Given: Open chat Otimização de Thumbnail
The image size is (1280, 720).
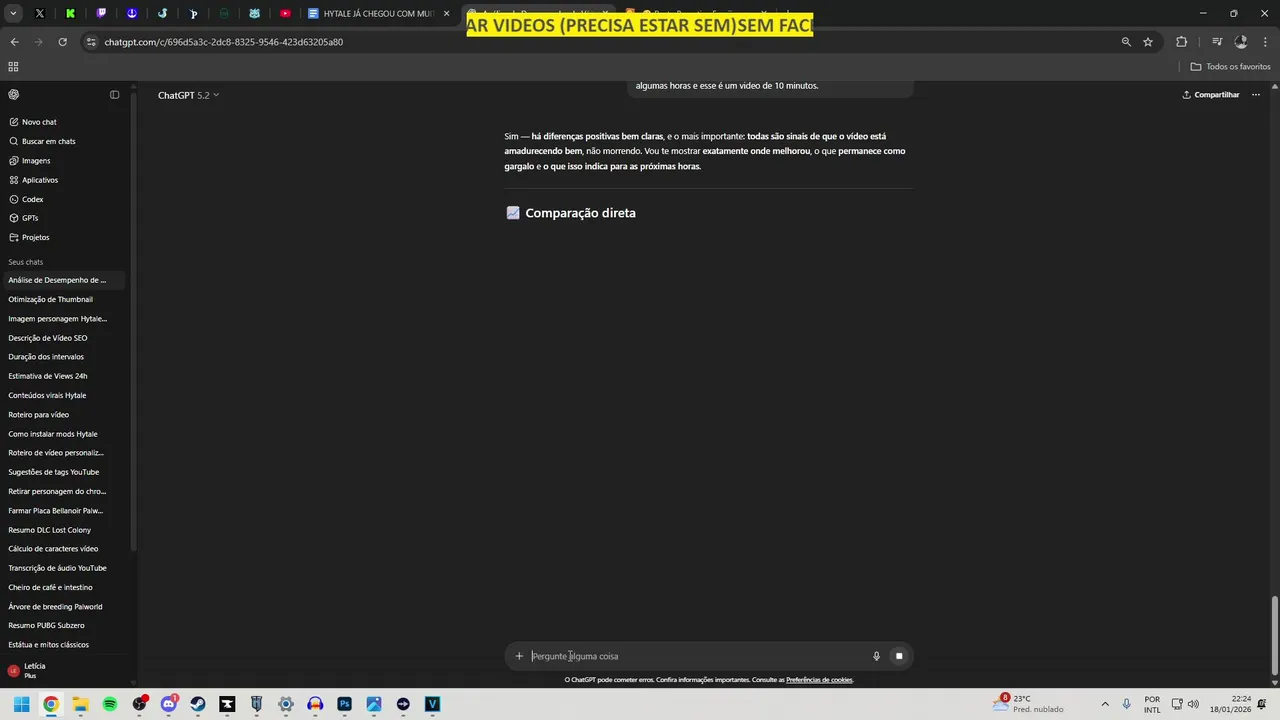Looking at the screenshot, I should [x=50, y=299].
